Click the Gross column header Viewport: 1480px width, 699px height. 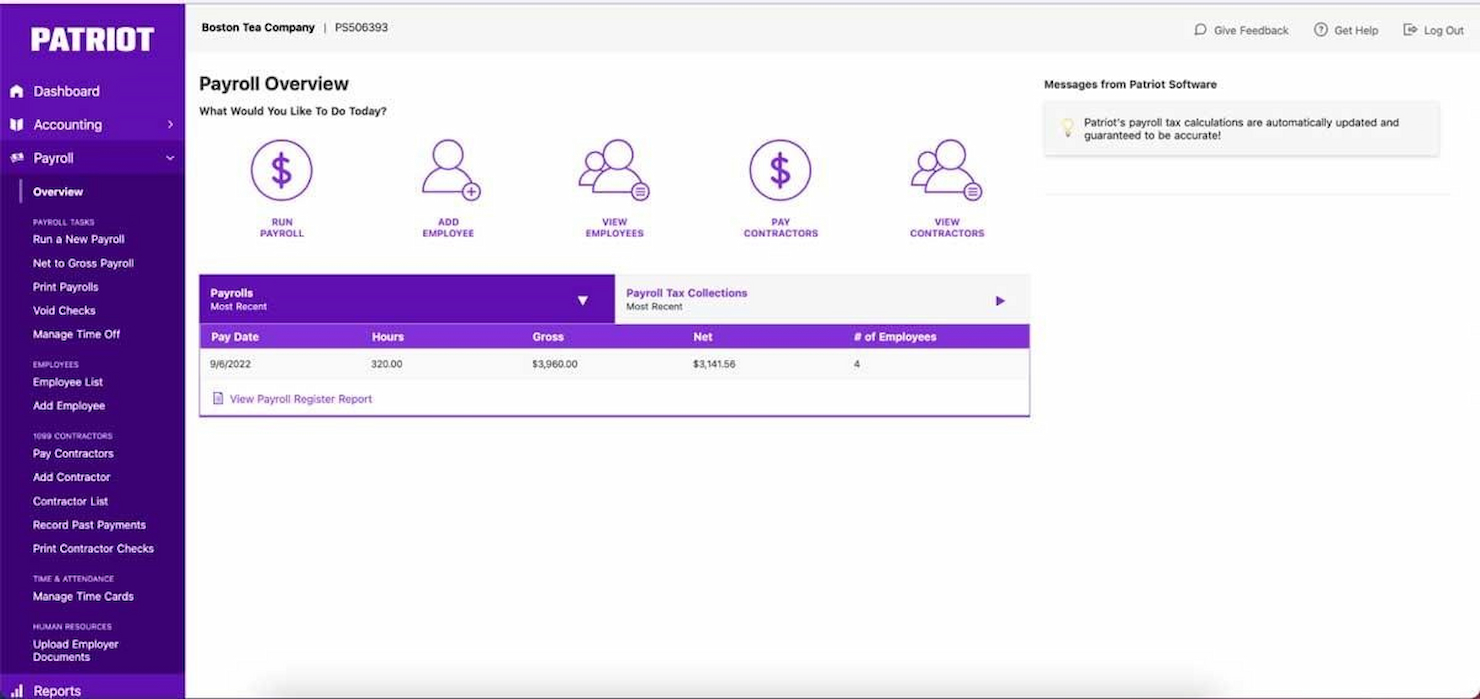(x=548, y=337)
